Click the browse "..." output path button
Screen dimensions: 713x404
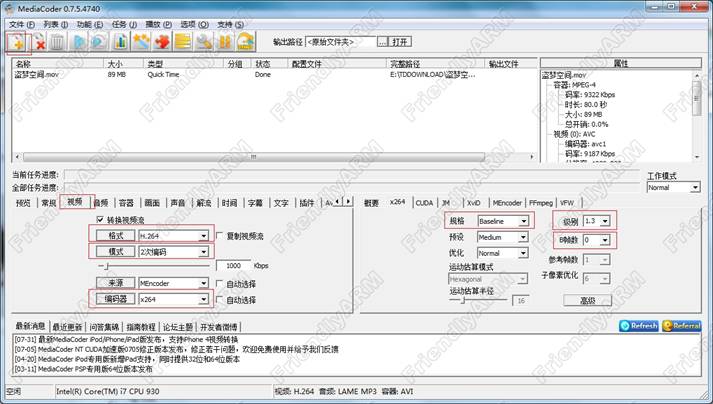pyautogui.click(x=382, y=42)
